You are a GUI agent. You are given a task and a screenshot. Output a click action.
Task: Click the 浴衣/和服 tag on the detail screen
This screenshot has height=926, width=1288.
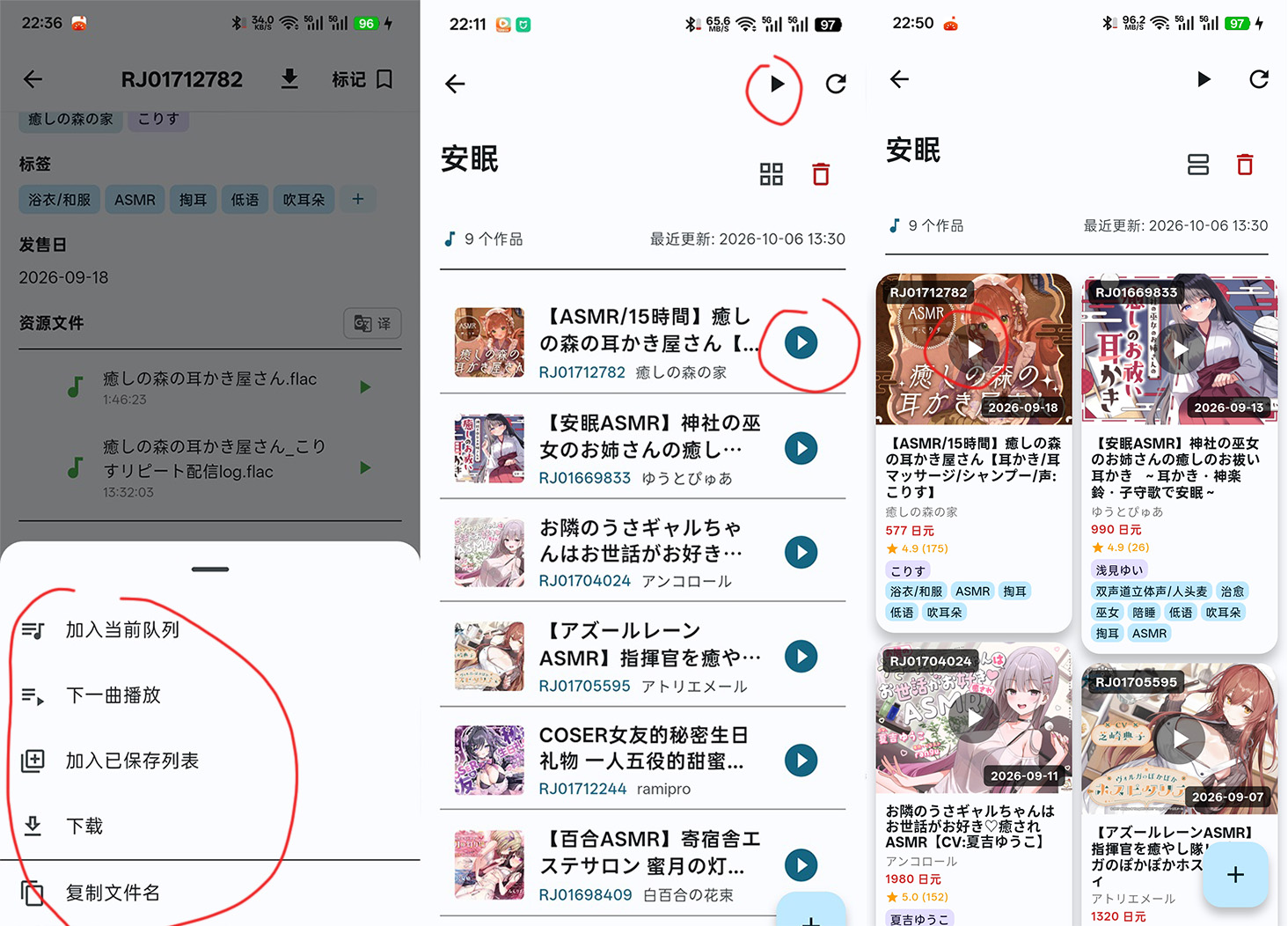pyautogui.click(x=60, y=200)
